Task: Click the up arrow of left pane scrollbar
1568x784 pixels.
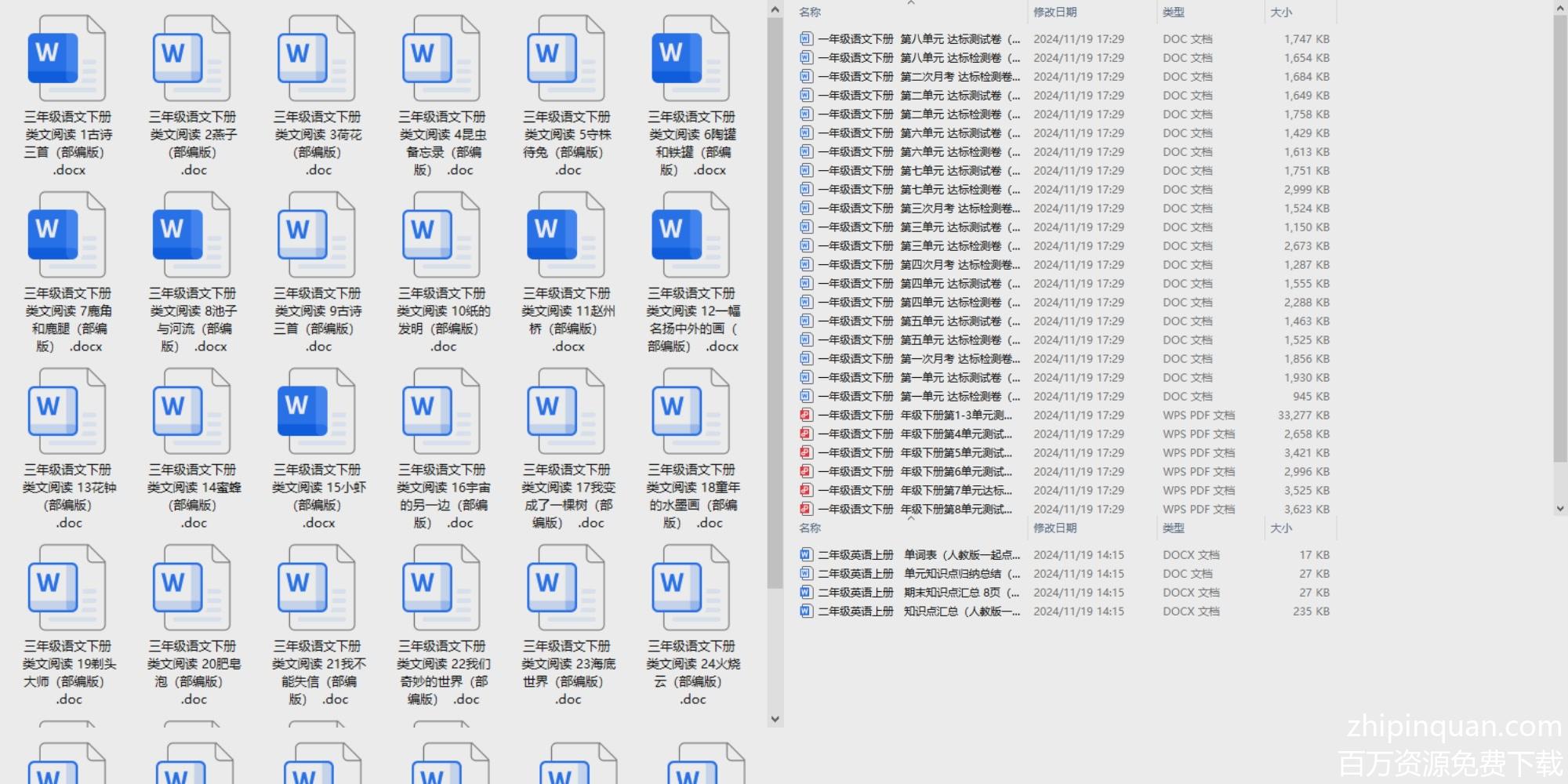Action: 775,9
